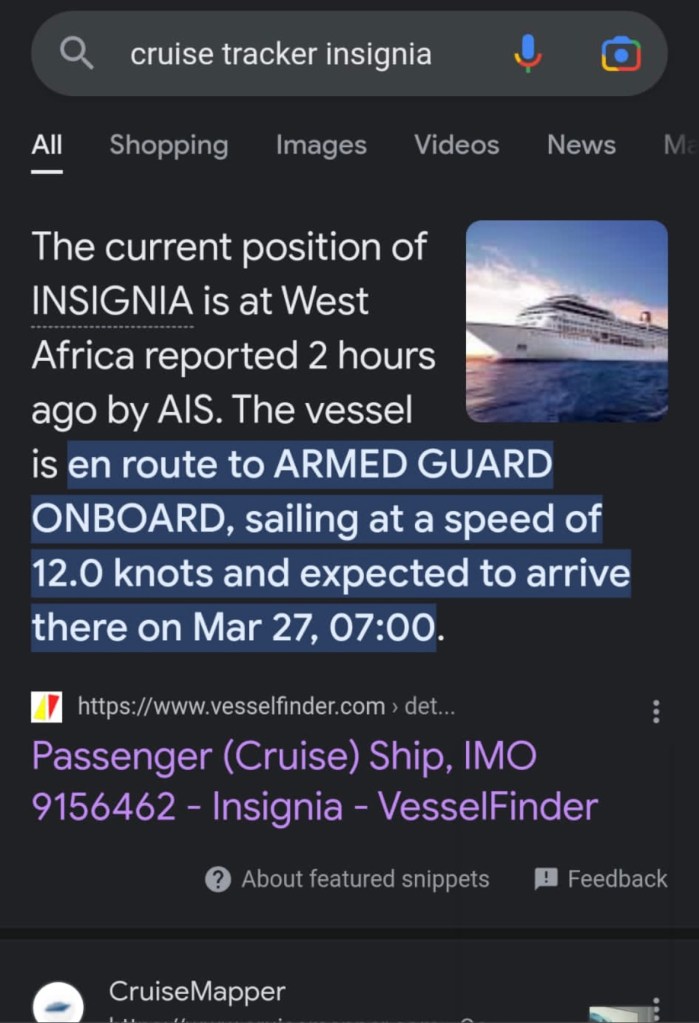
Task: Open the News tab
Action: click(x=581, y=145)
